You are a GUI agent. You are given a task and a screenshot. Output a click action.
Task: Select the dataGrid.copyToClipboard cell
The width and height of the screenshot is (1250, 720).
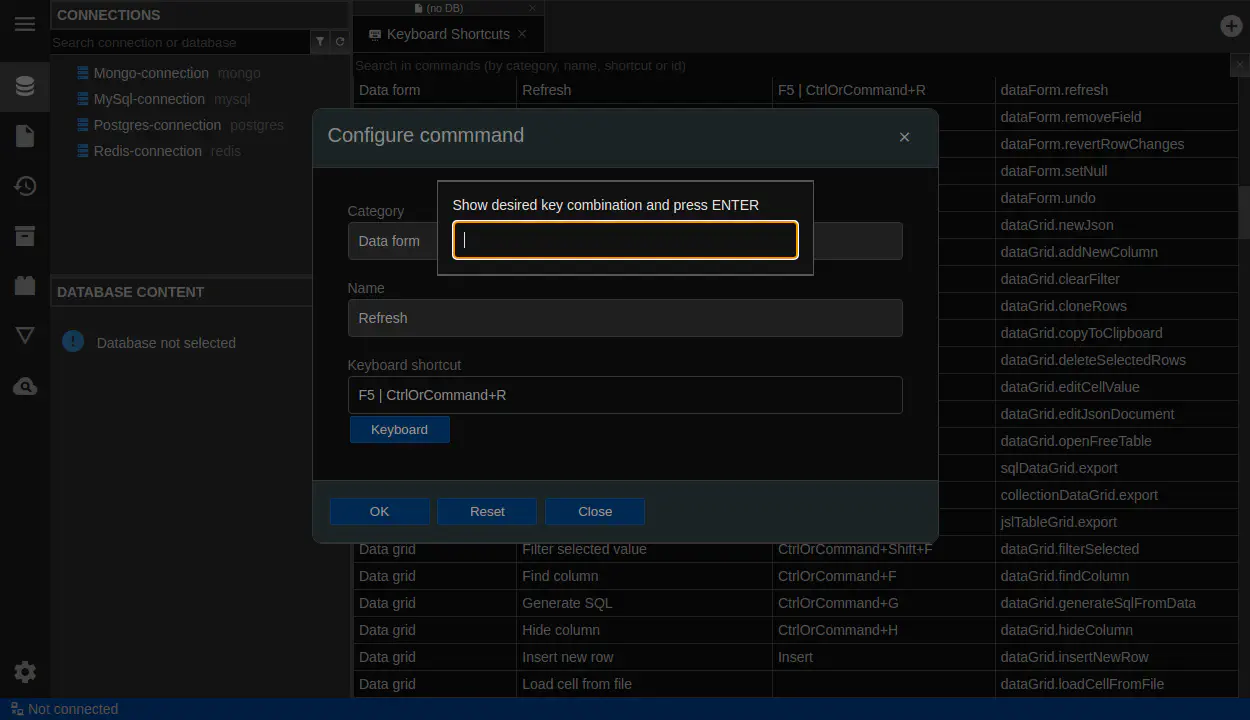(x=1116, y=333)
